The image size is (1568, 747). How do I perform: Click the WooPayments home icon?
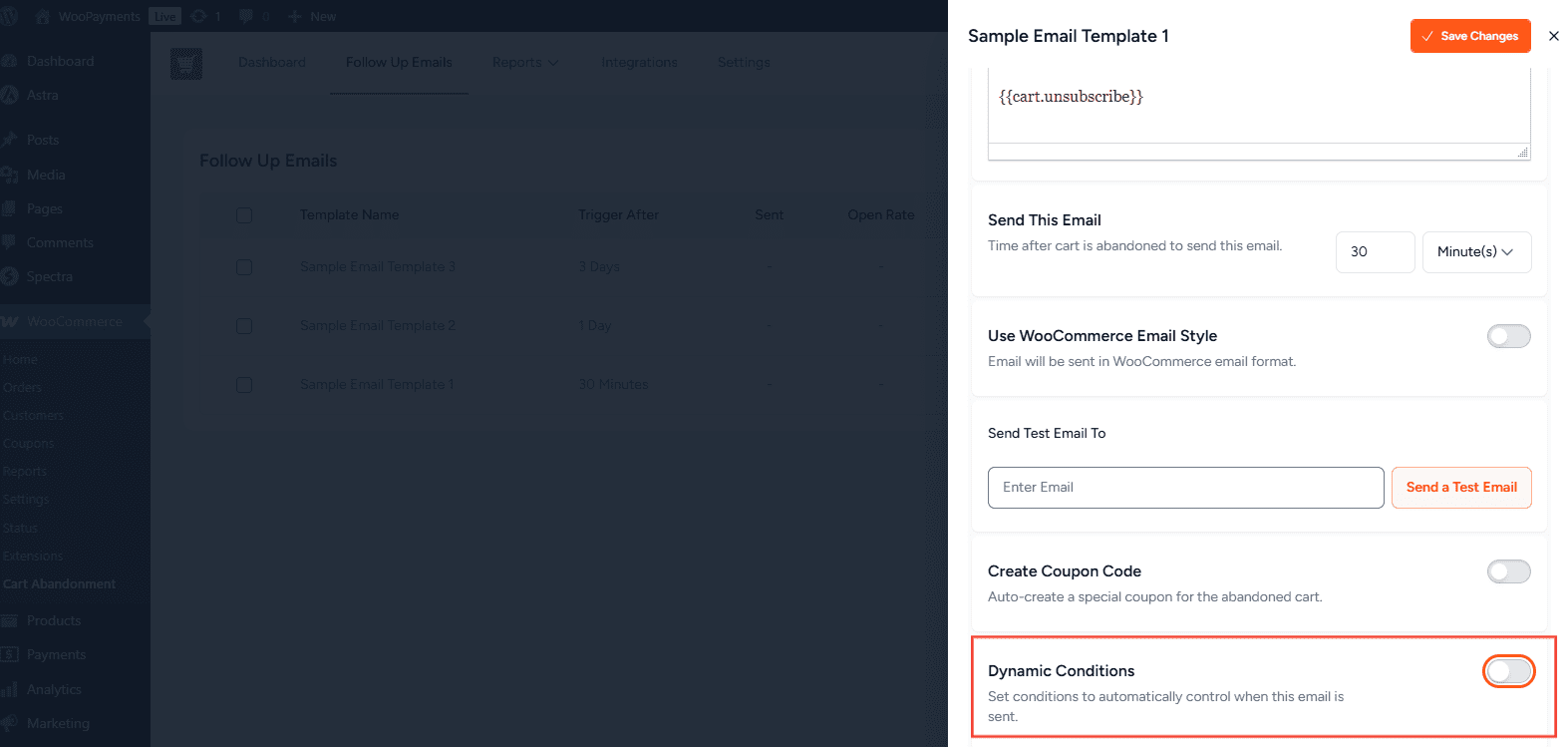[42, 16]
